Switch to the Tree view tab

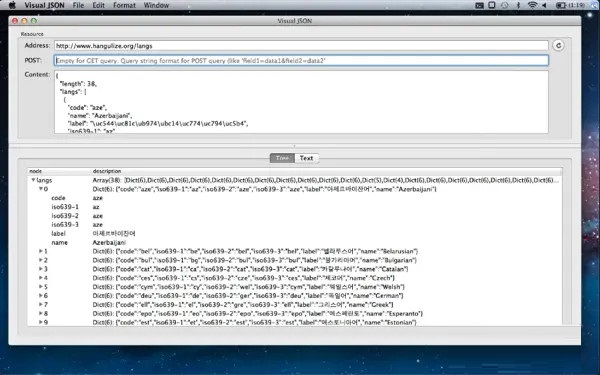click(x=282, y=158)
